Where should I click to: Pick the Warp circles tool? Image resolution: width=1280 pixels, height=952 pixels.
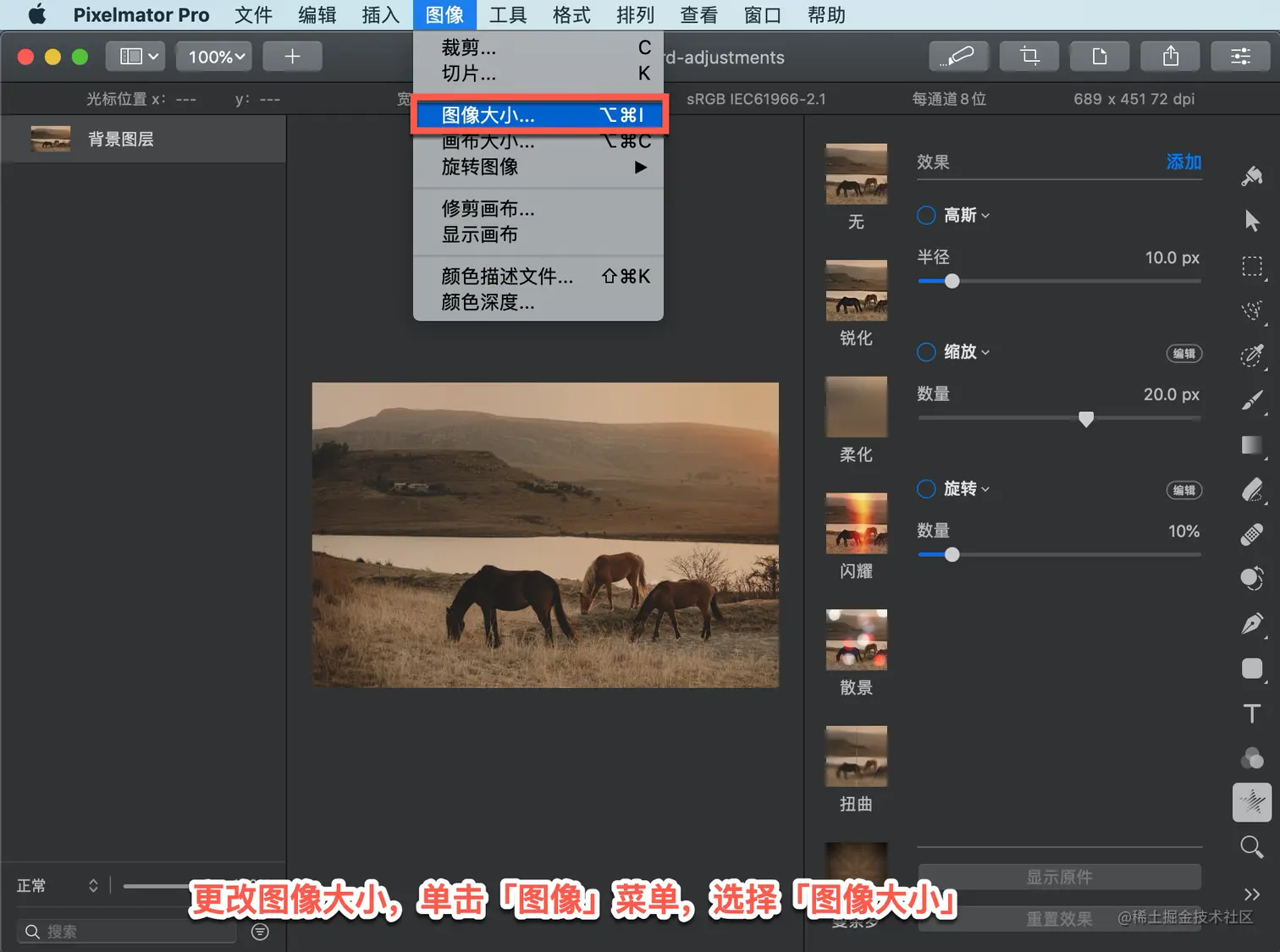point(1252,579)
